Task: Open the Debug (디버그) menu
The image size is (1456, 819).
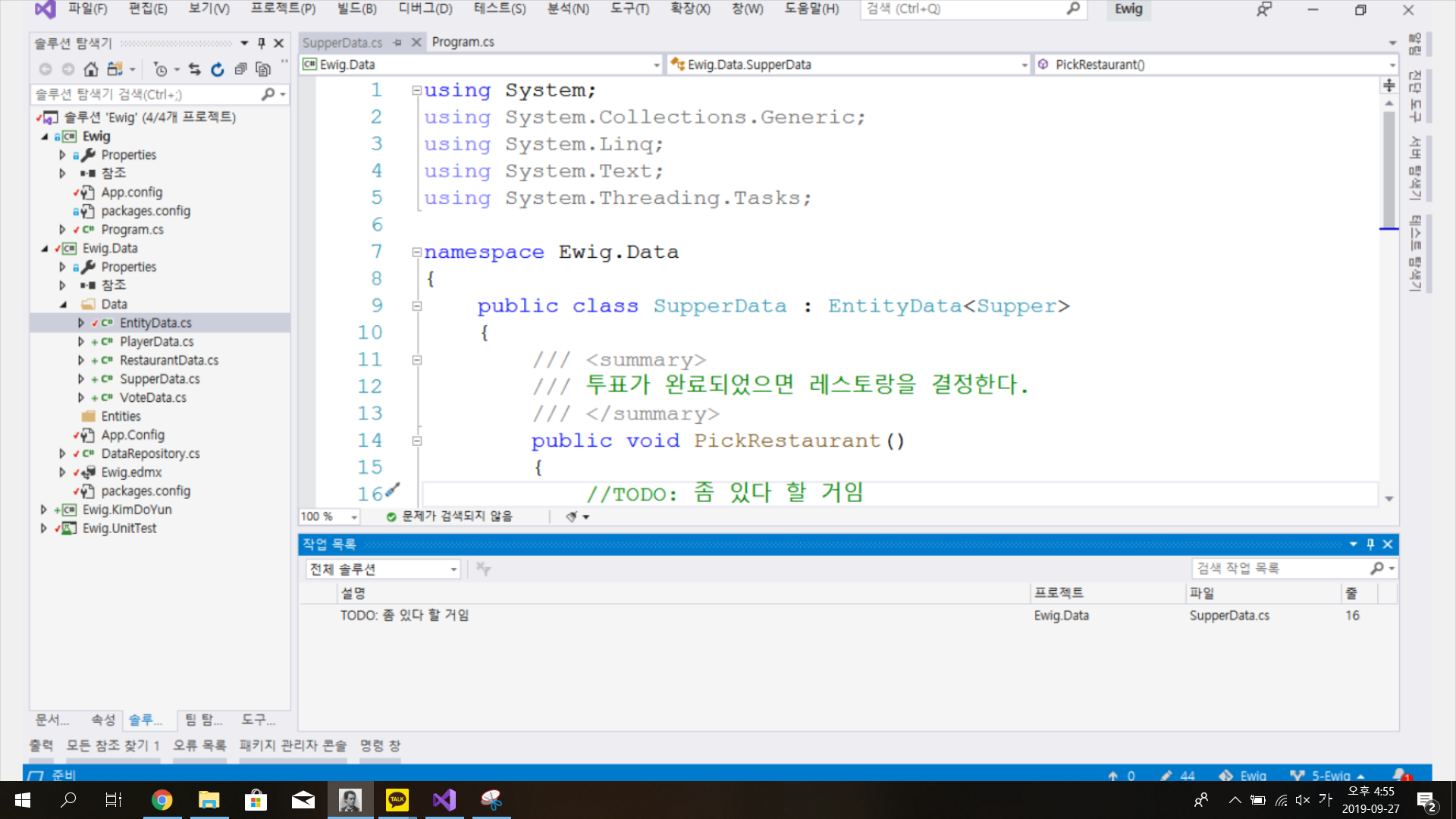Action: point(425,9)
